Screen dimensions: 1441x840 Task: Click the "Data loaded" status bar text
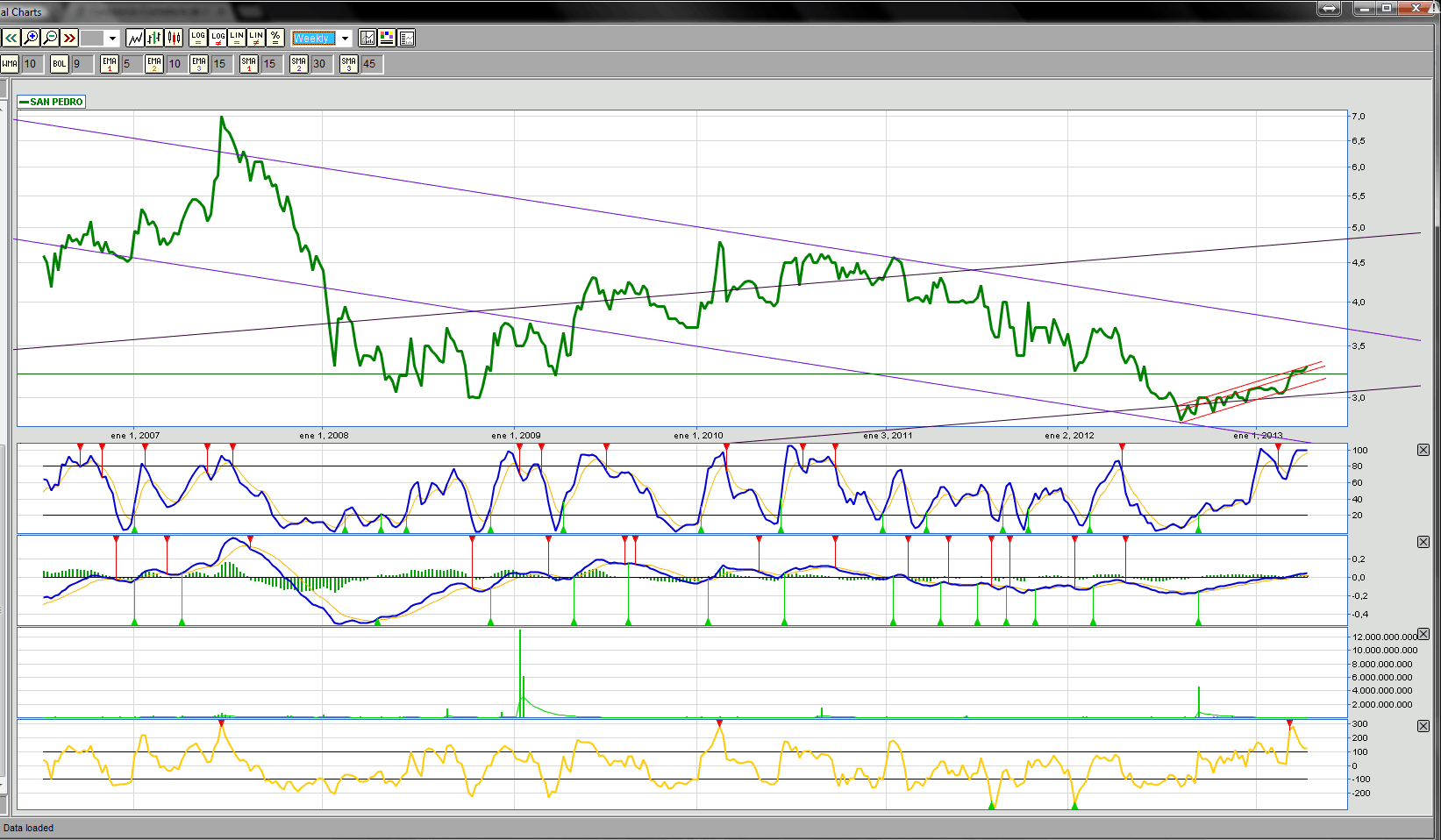[x=28, y=828]
